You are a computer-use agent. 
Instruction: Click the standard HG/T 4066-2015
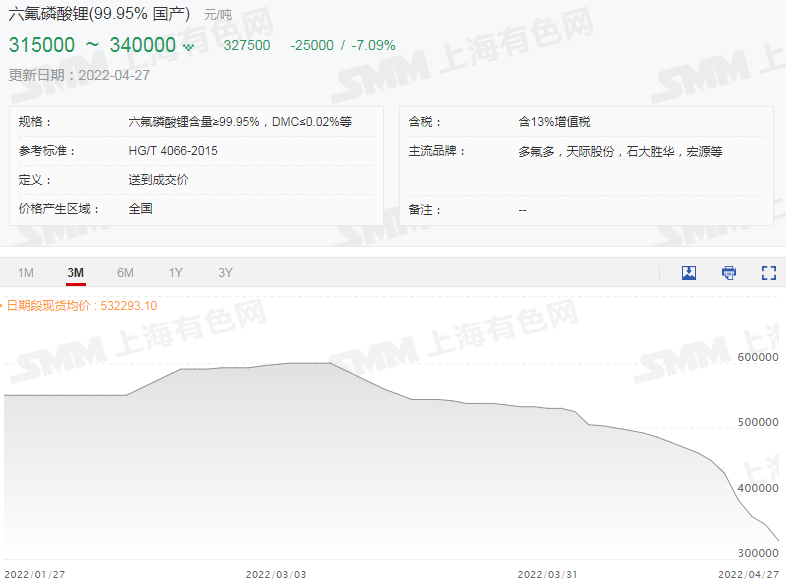173,151
